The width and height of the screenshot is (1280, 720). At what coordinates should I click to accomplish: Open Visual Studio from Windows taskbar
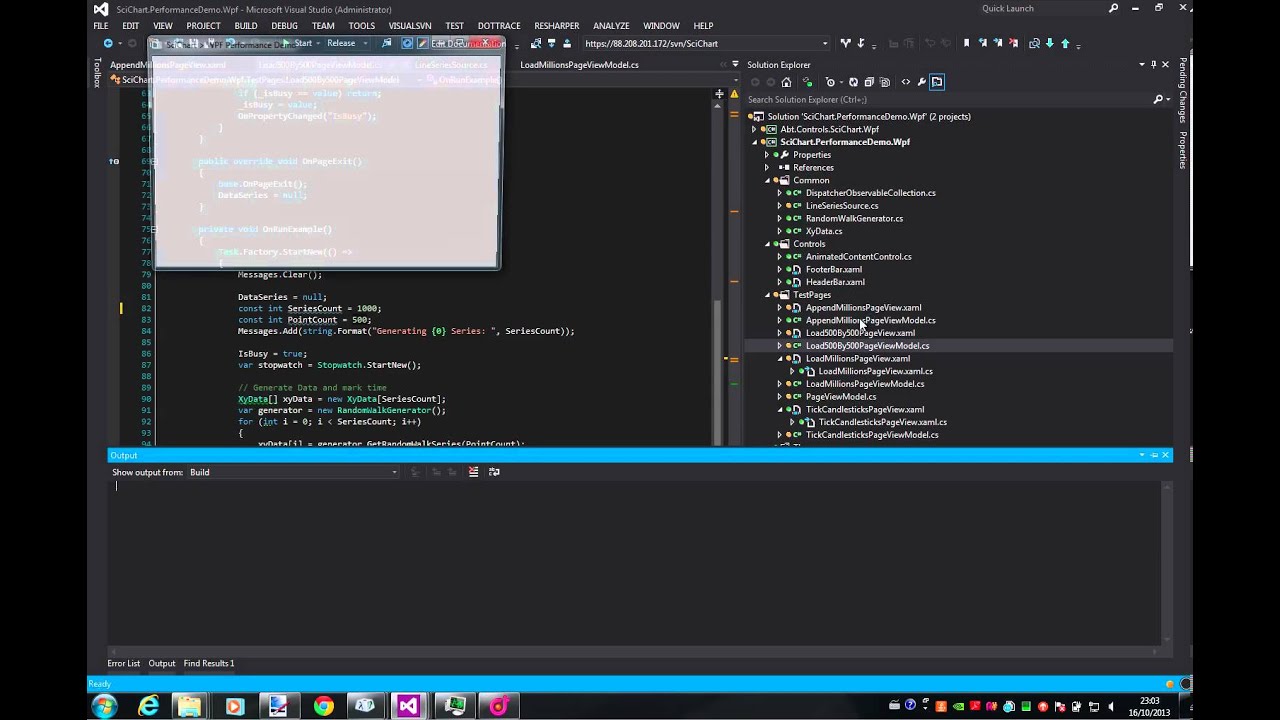pyautogui.click(x=409, y=706)
